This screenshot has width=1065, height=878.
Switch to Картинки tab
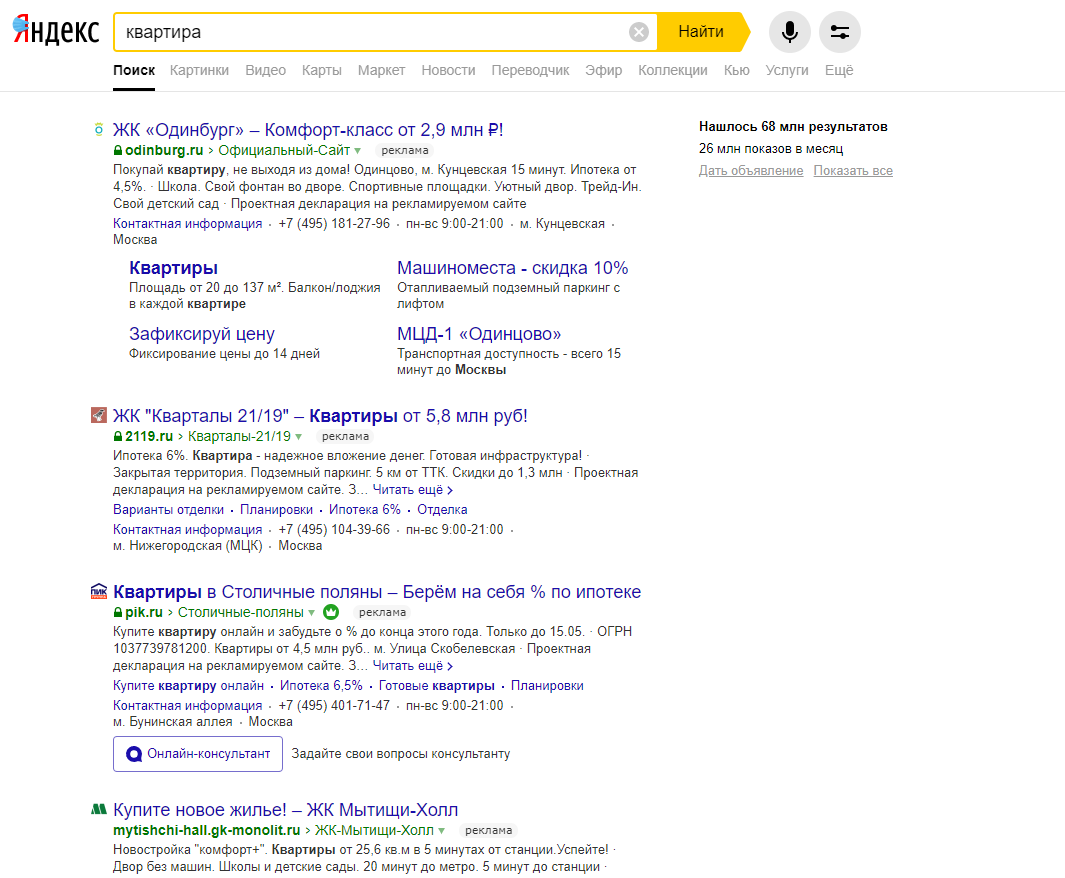pyautogui.click(x=199, y=70)
